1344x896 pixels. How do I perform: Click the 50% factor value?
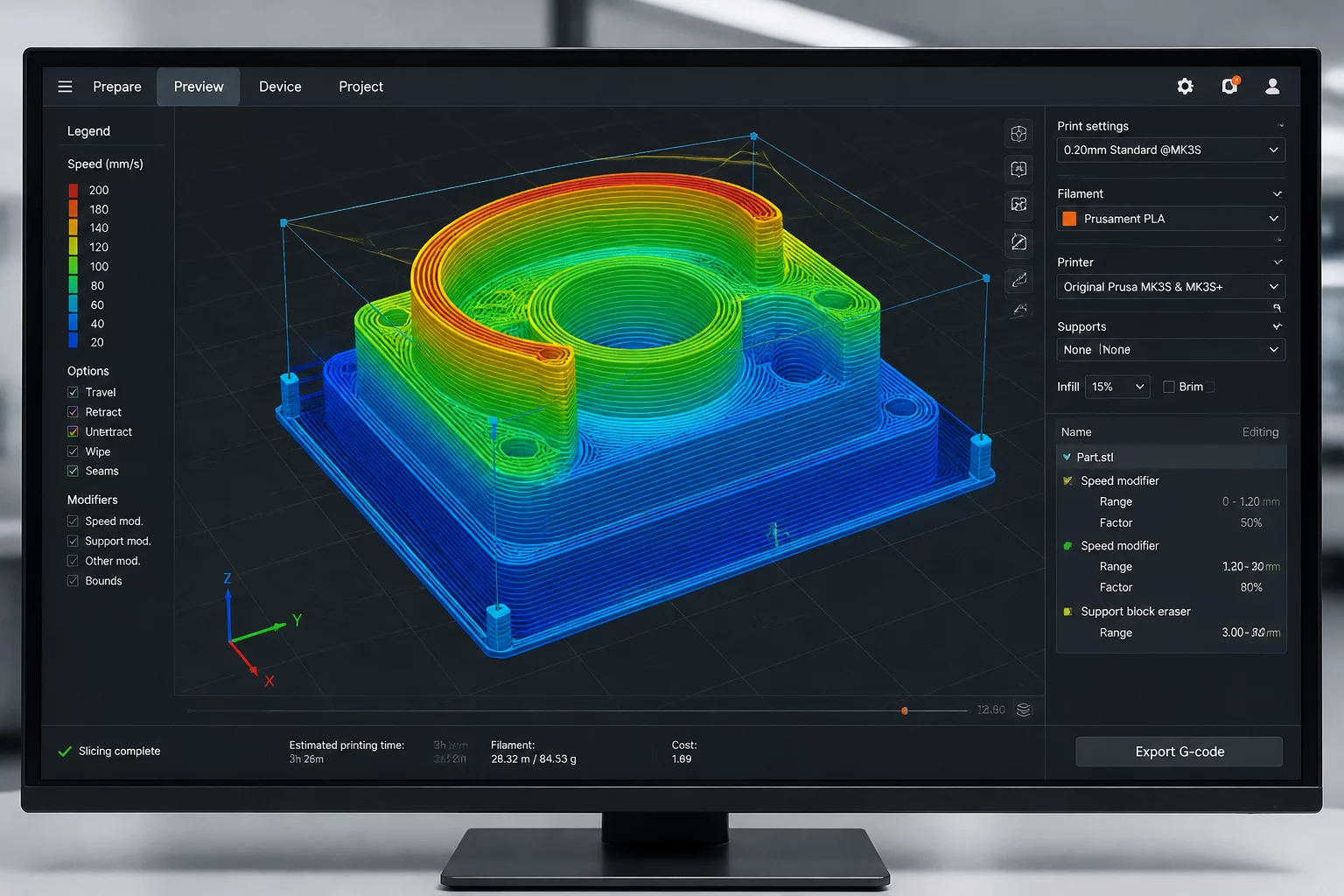click(1251, 522)
